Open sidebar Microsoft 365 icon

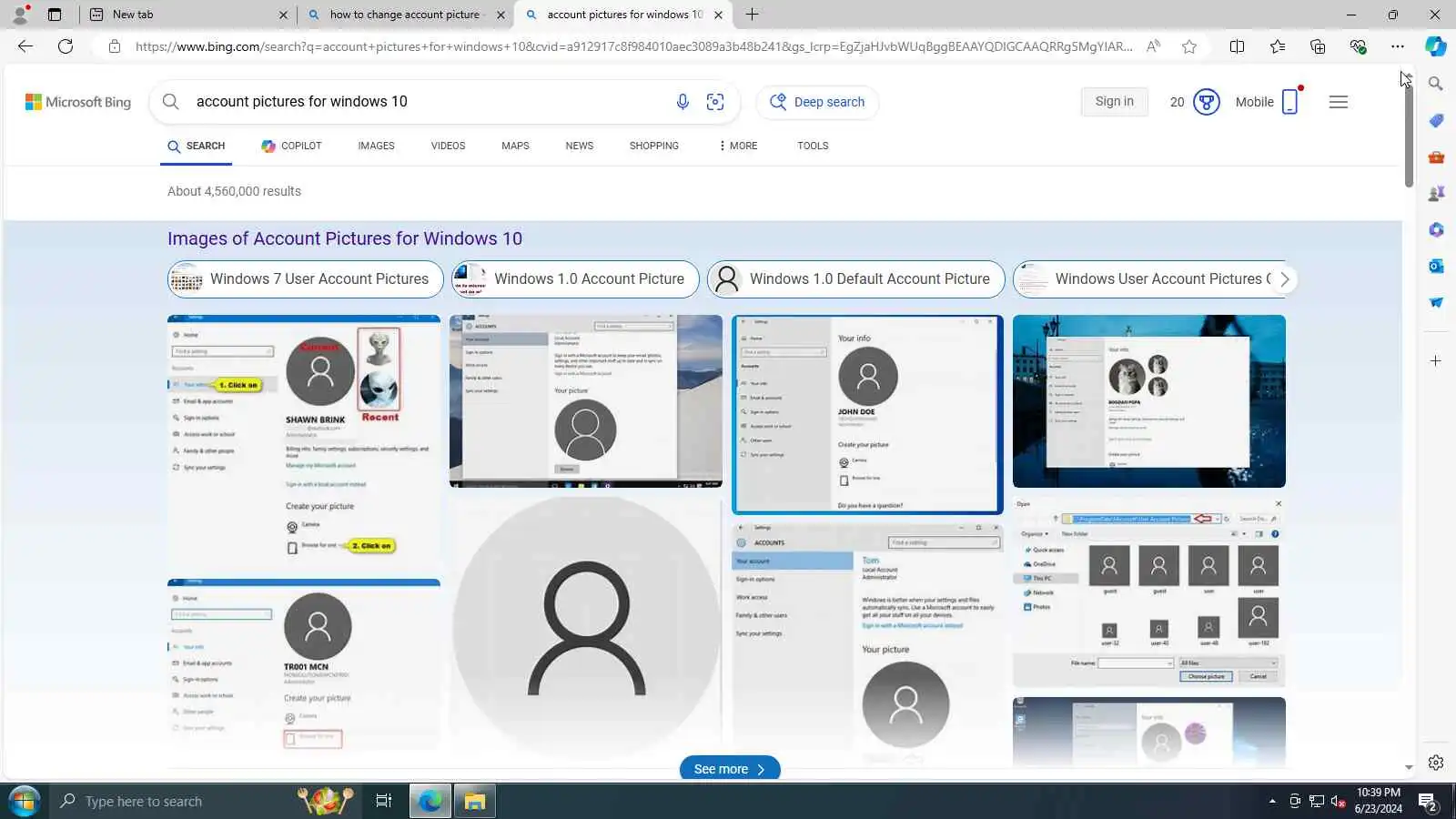click(x=1436, y=230)
